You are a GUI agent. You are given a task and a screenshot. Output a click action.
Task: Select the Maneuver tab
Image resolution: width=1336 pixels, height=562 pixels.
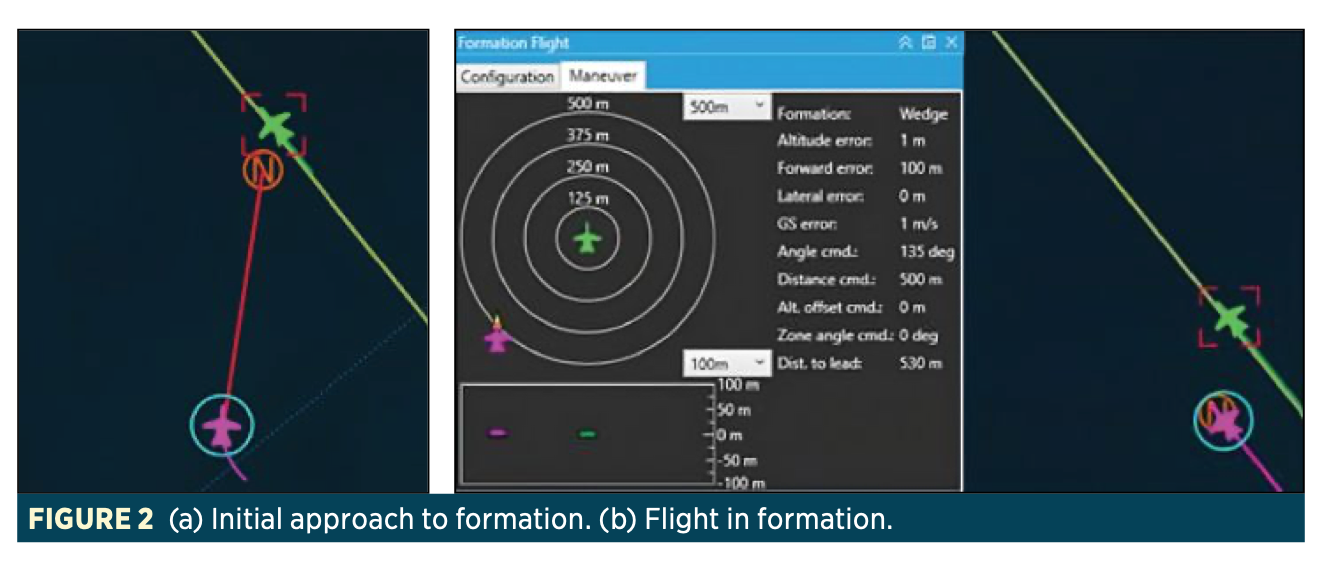[x=603, y=76]
